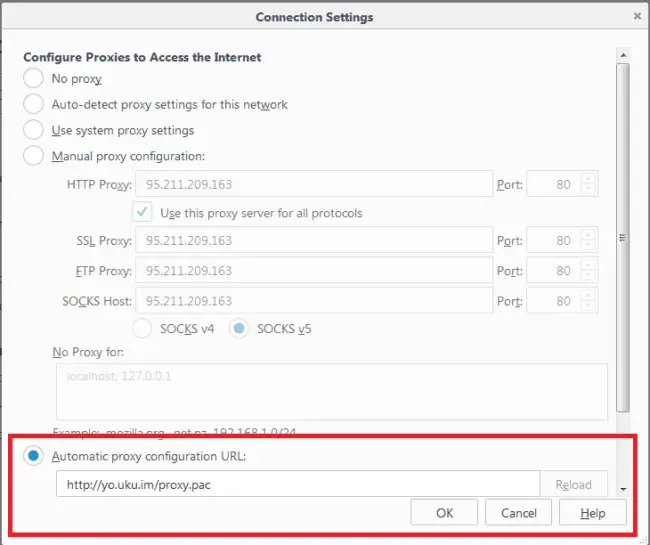
Task: Increase HTTP Proxy port with stepper arrows
Action: click(589, 180)
